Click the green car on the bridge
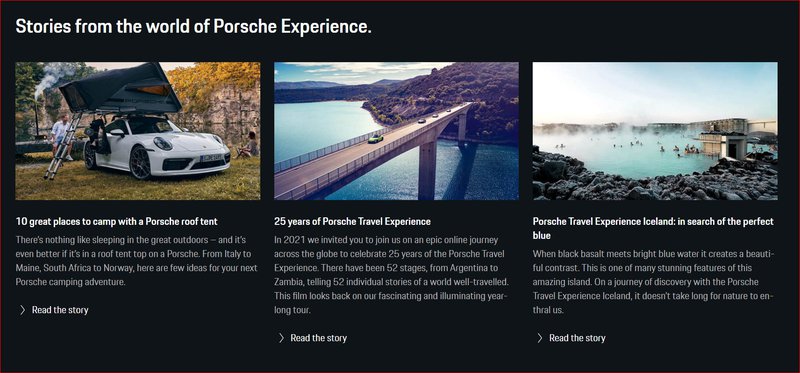The width and height of the screenshot is (800, 373). pos(374,138)
